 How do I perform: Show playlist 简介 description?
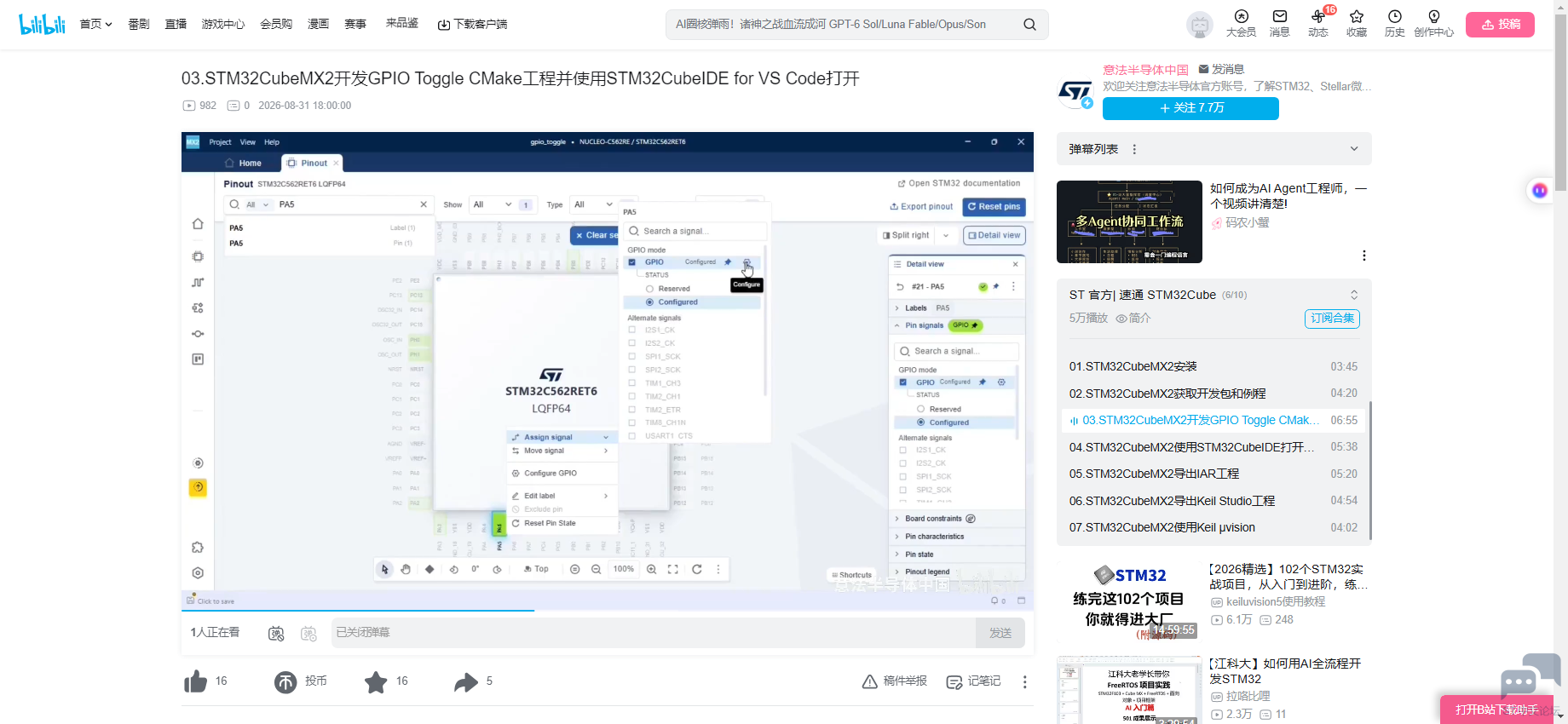coord(1133,318)
